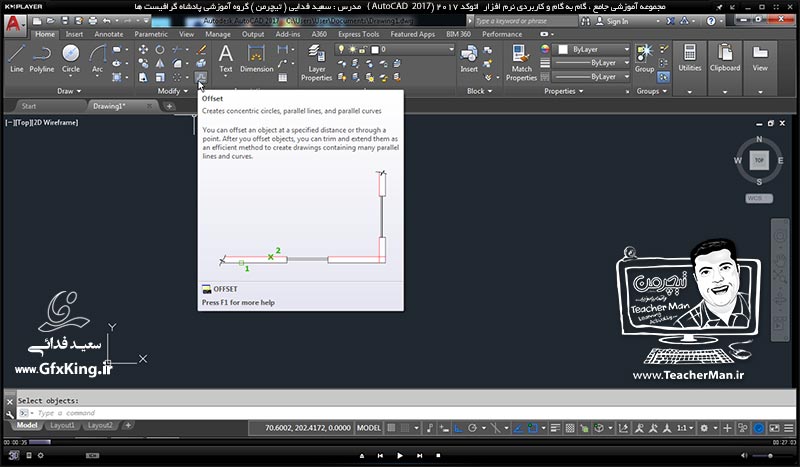Click the player Stop button
This screenshot has width=800, height=467.
click(x=438, y=455)
